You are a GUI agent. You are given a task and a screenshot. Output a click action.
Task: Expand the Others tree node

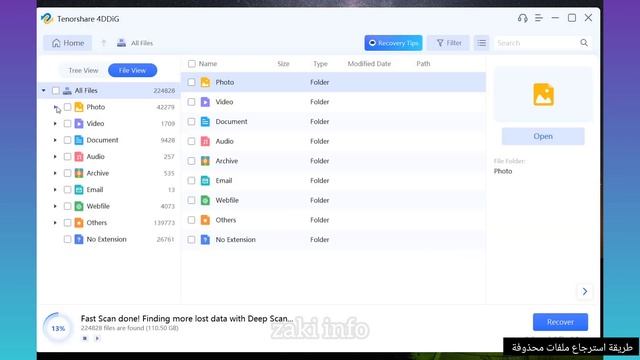(x=55, y=222)
